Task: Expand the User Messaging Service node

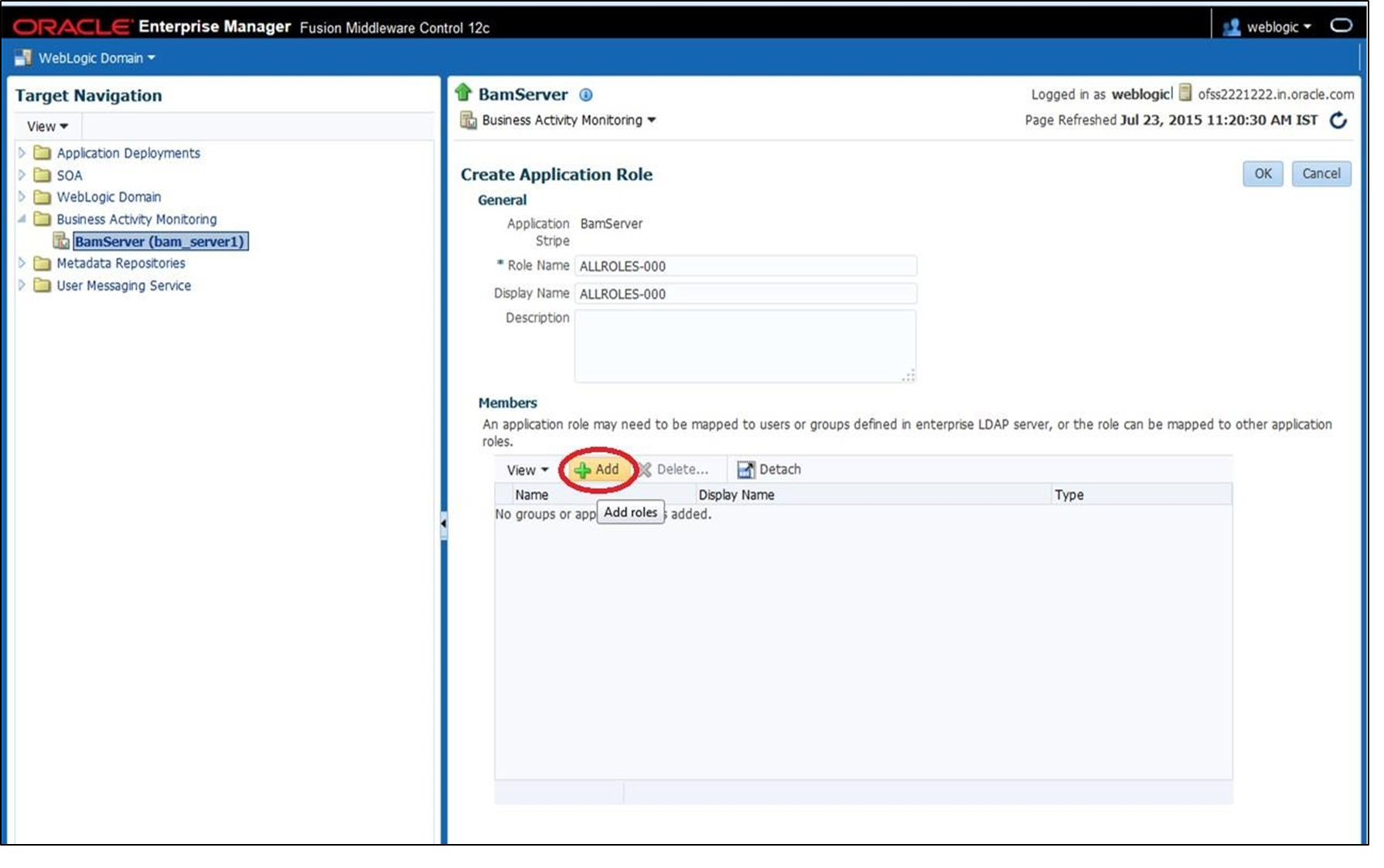Action: point(22,286)
